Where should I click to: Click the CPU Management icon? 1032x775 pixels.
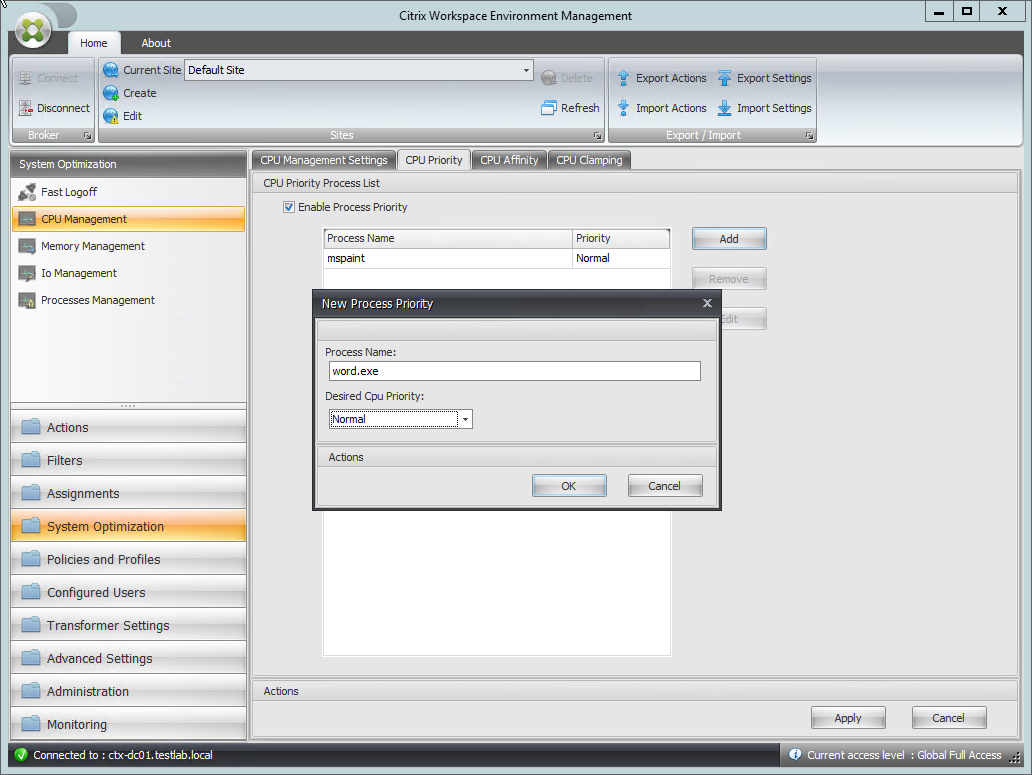coord(27,219)
